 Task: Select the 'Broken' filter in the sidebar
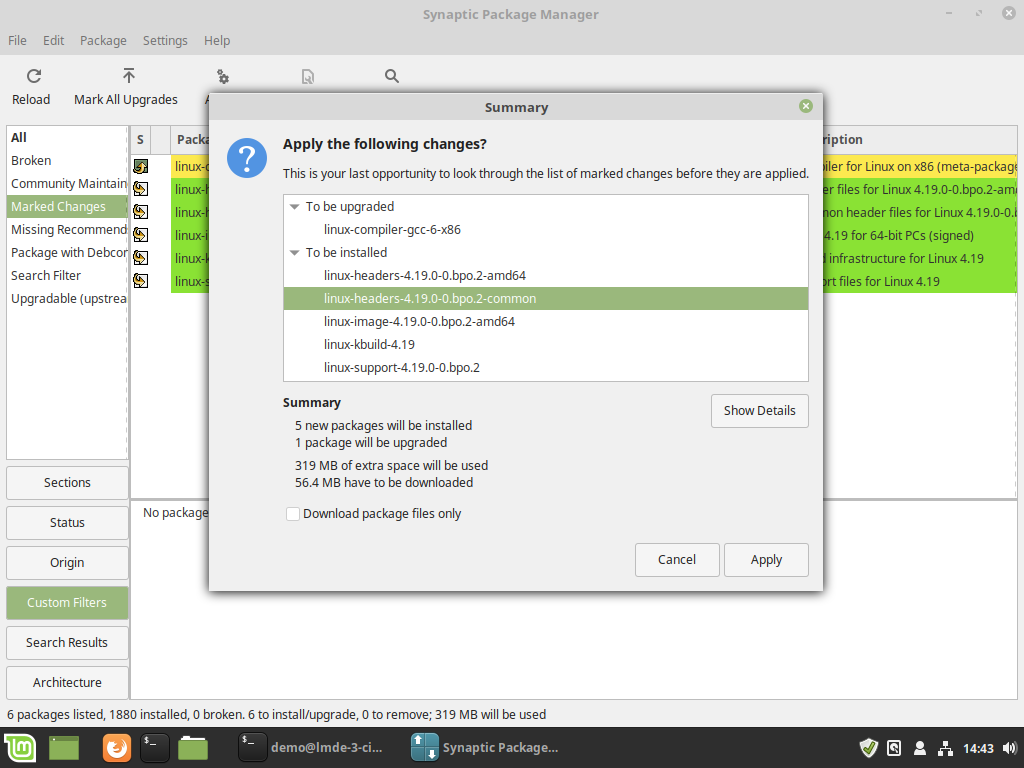pos(67,161)
